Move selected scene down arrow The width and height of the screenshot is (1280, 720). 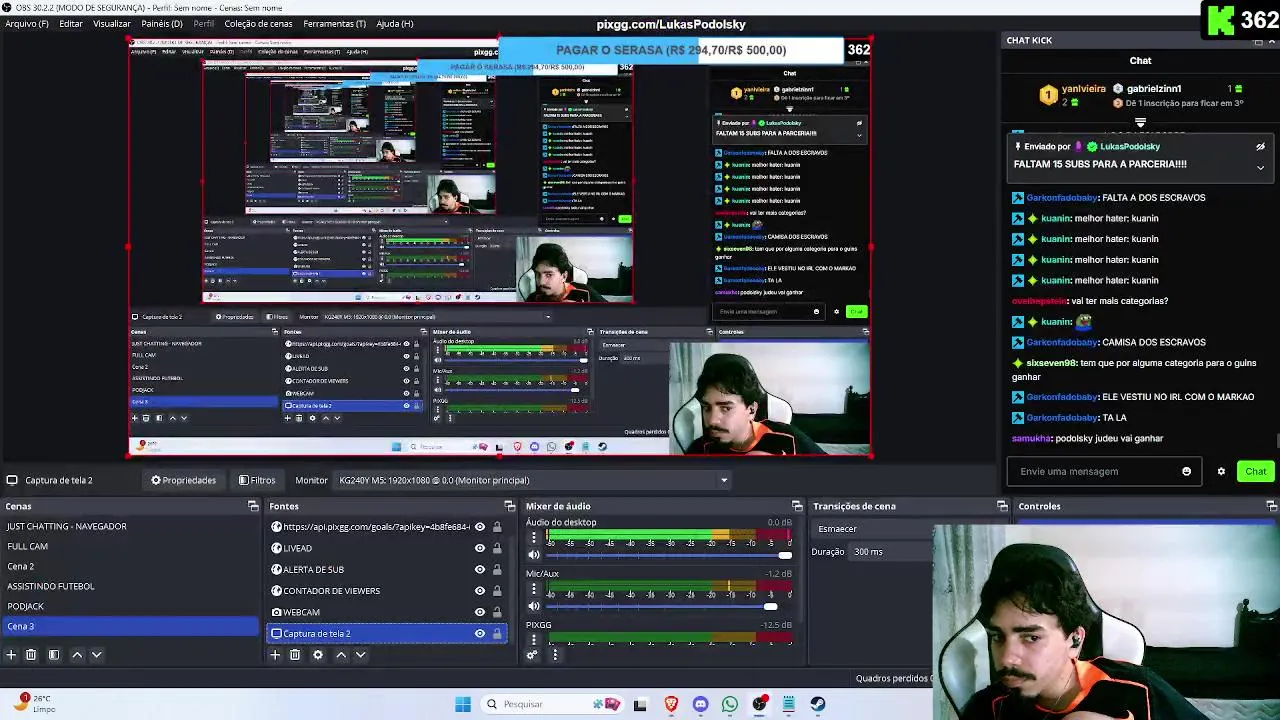[97, 655]
